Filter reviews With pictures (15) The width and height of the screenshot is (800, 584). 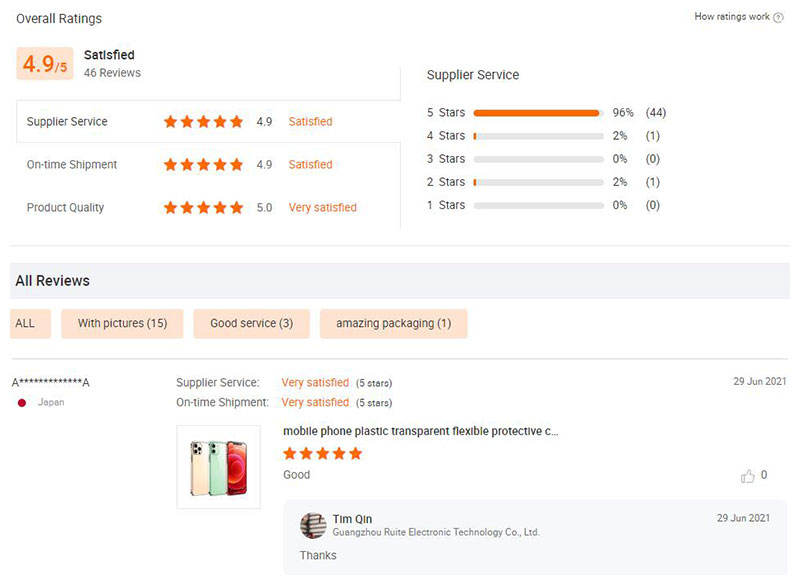tap(122, 324)
